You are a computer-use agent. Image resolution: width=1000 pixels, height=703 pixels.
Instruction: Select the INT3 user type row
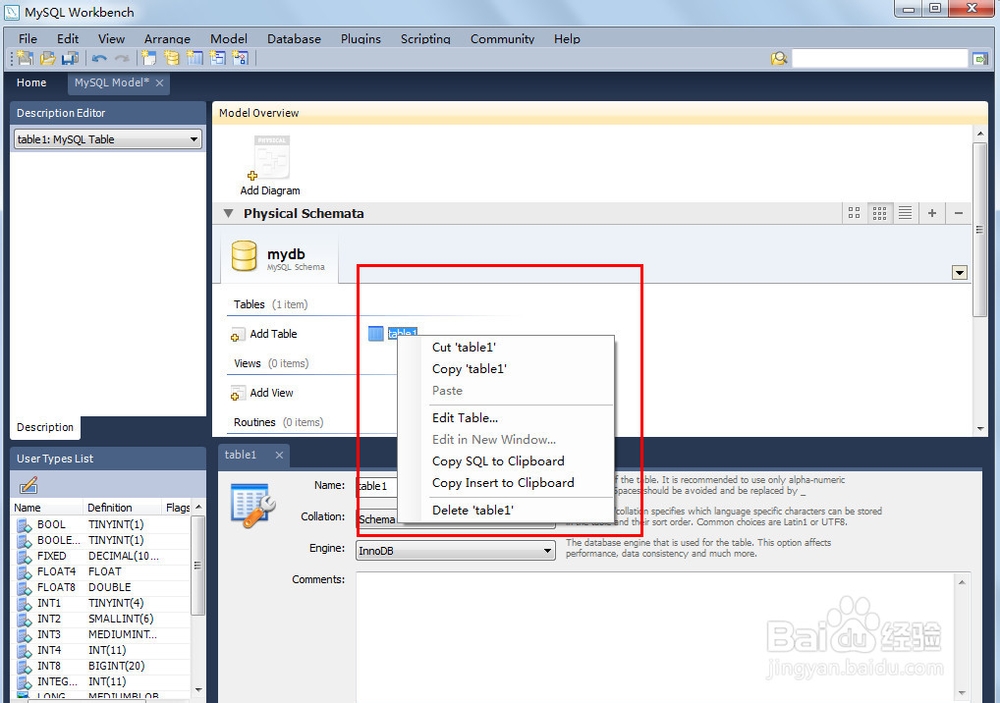[x=102, y=634]
